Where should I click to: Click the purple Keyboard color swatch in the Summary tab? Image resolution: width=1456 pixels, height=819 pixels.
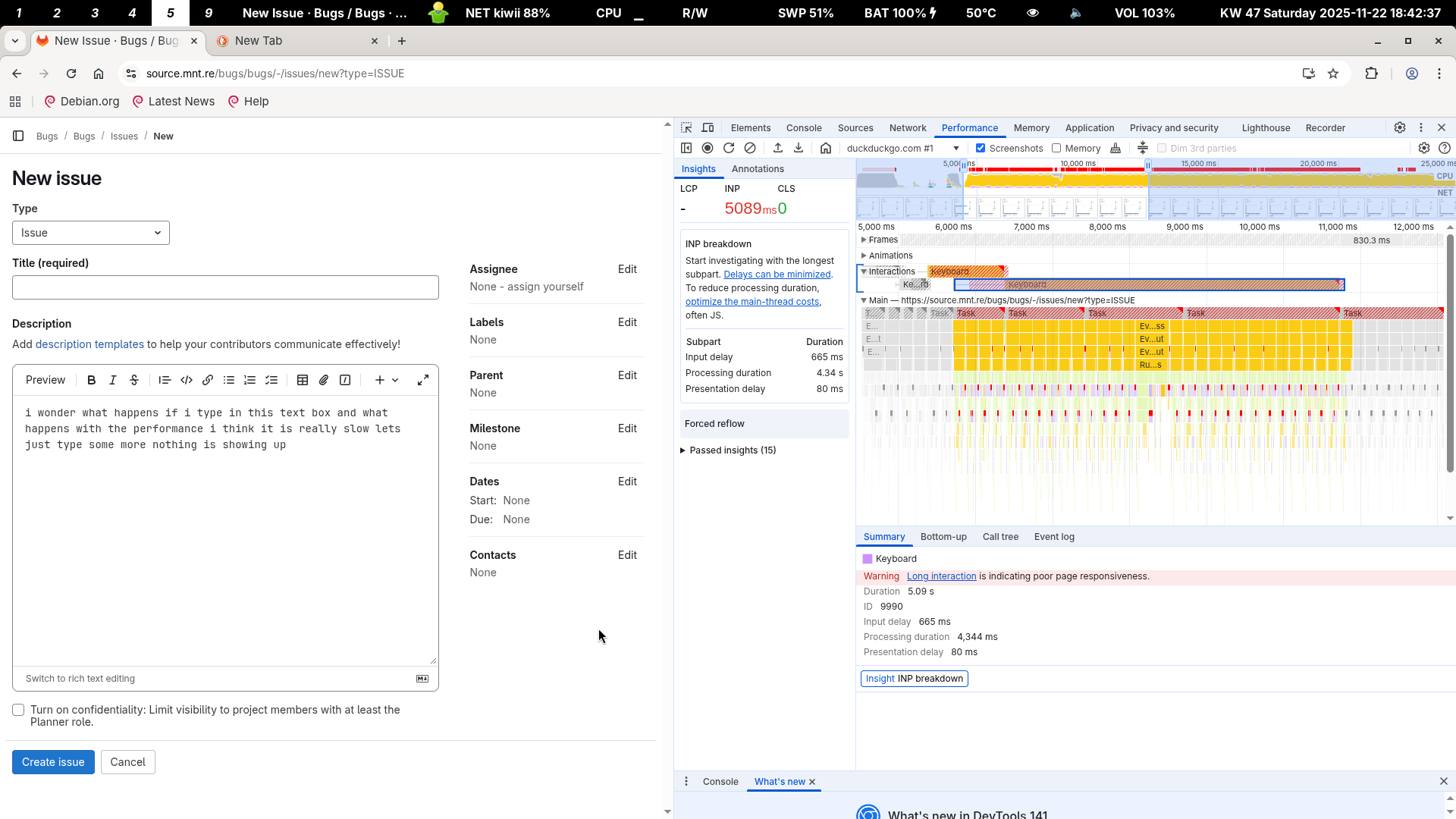click(x=868, y=559)
